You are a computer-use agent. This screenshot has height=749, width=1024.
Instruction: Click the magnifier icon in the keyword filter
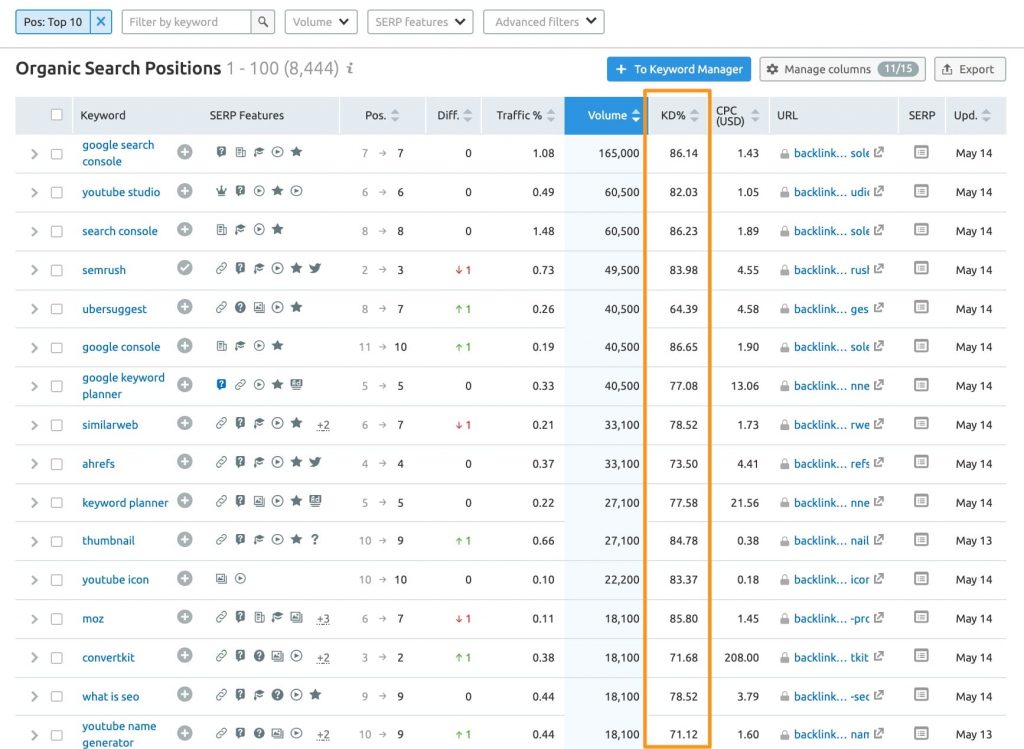tap(262, 20)
